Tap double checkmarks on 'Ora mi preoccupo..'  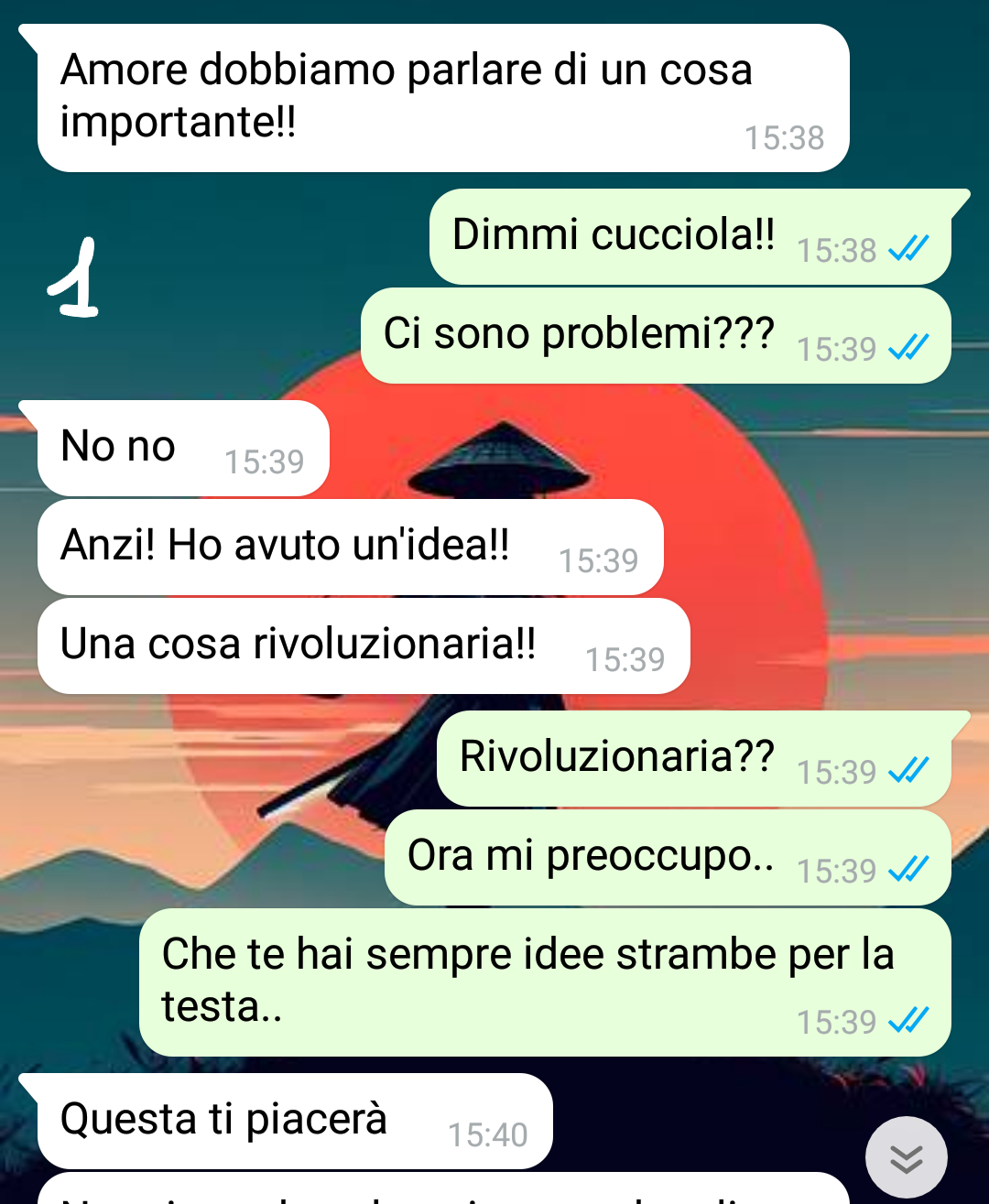click(908, 869)
